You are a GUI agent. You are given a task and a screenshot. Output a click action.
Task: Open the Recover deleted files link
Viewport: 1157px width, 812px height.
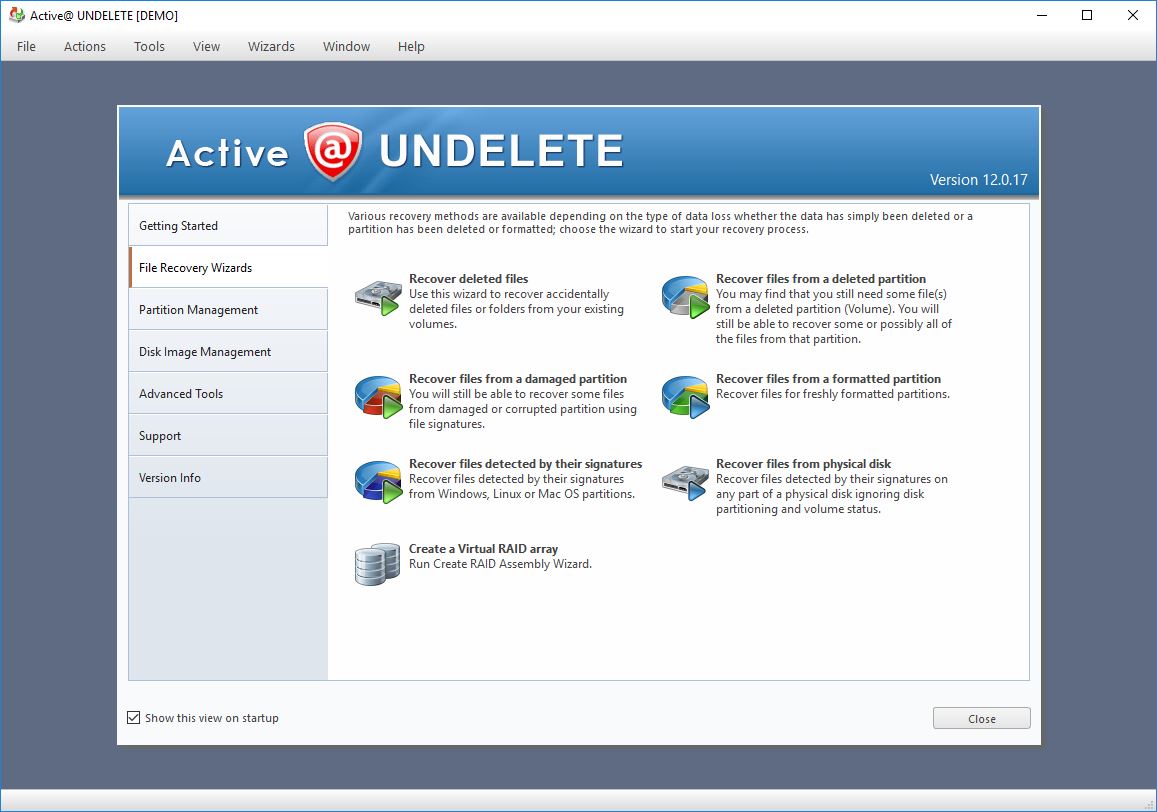click(x=468, y=279)
